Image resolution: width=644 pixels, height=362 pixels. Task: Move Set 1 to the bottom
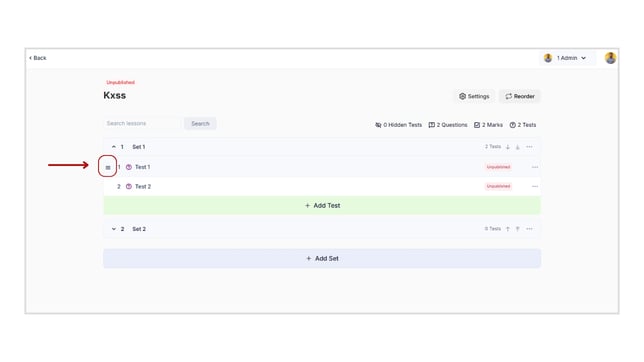pos(518,147)
